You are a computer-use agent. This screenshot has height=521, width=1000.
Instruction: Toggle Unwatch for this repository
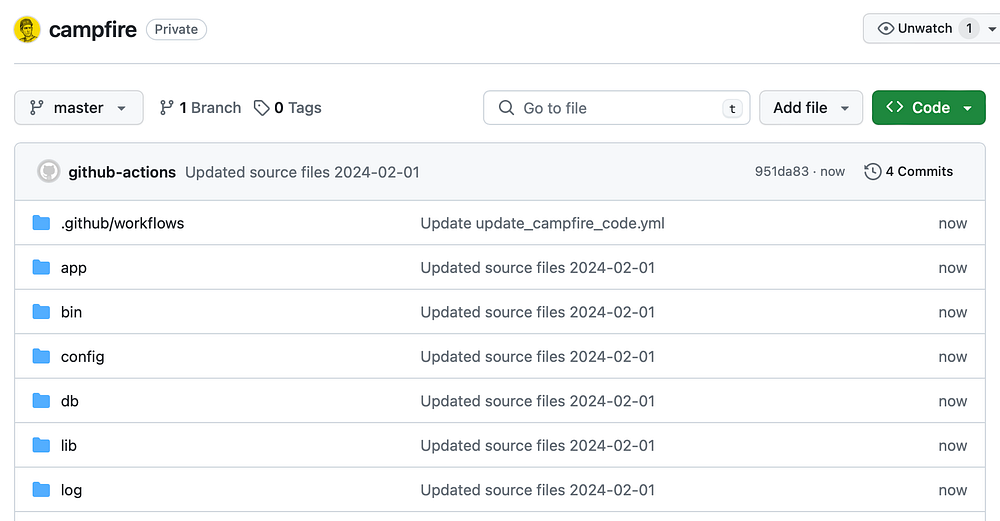[914, 29]
